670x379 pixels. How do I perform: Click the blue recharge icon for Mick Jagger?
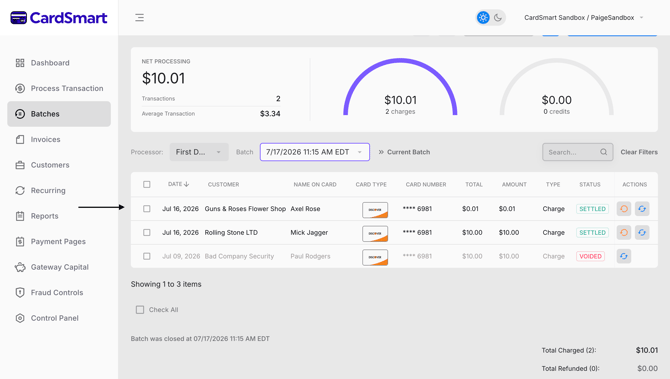(x=642, y=232)
